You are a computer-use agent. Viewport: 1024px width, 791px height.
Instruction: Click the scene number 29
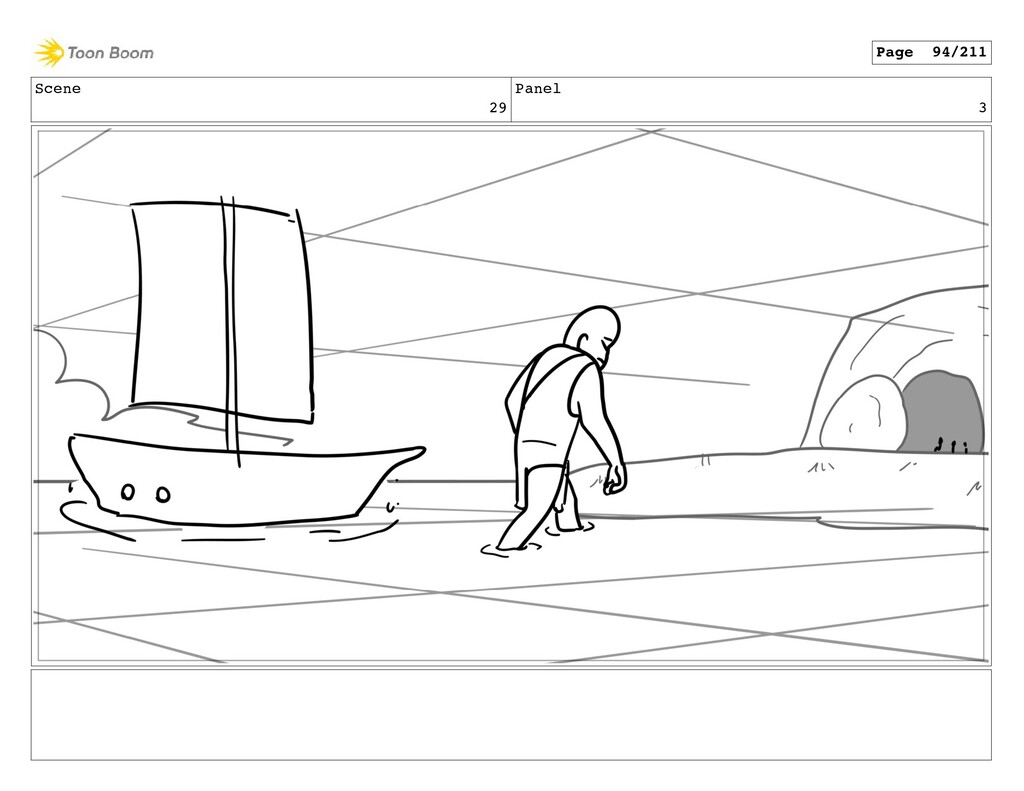point(498,108)
